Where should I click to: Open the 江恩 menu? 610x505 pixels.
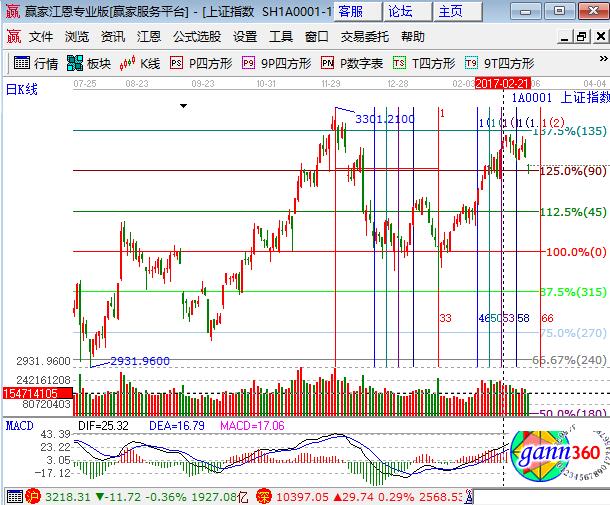point(148,37)
